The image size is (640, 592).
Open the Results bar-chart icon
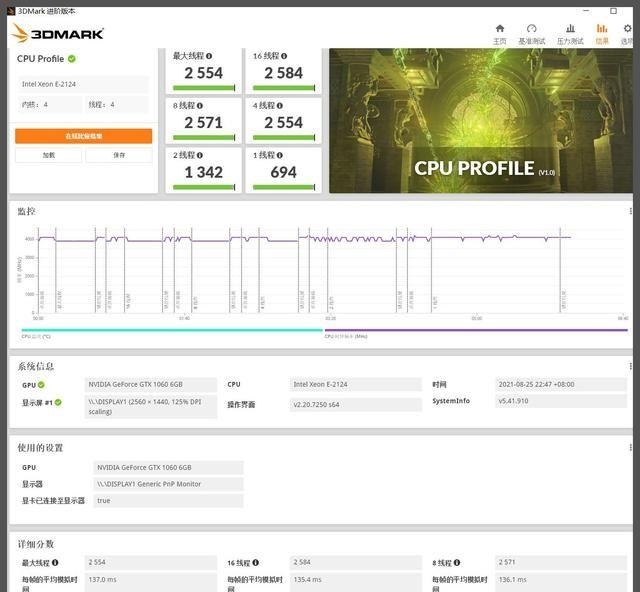tap(602, 28)
